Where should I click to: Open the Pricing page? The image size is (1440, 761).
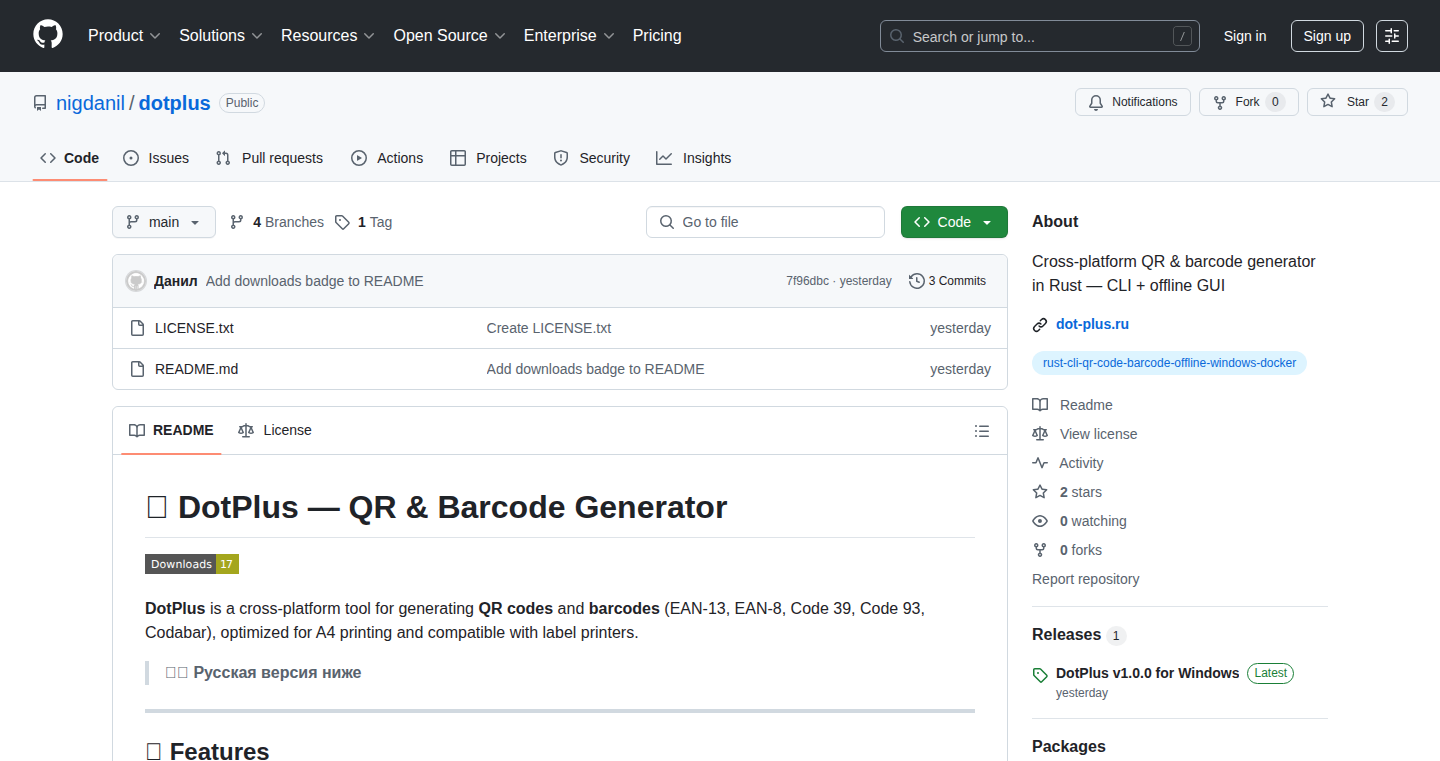[x=657, y=35]
